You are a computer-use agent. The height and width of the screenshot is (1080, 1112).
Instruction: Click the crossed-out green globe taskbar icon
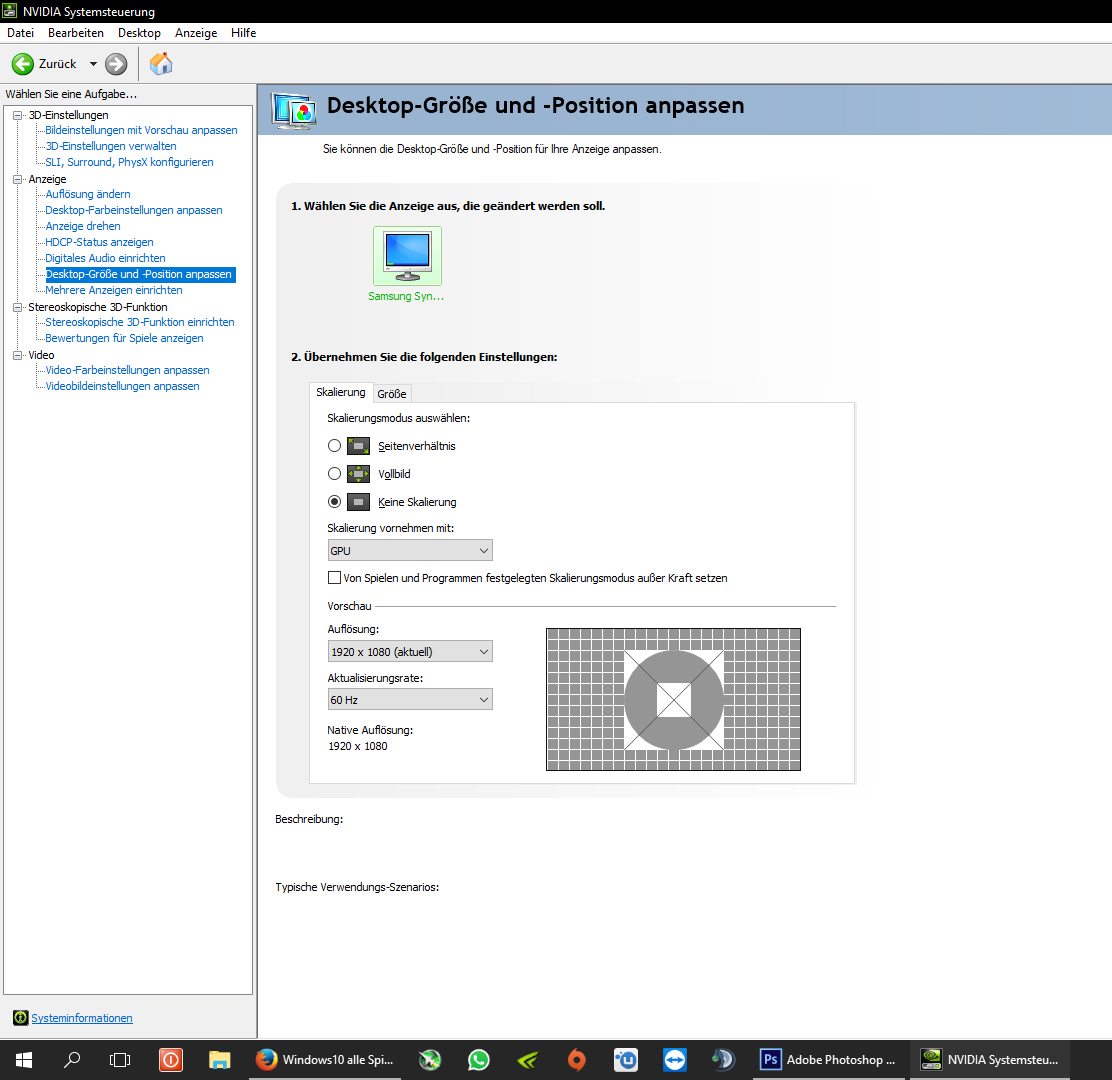tap(430, 1060)
